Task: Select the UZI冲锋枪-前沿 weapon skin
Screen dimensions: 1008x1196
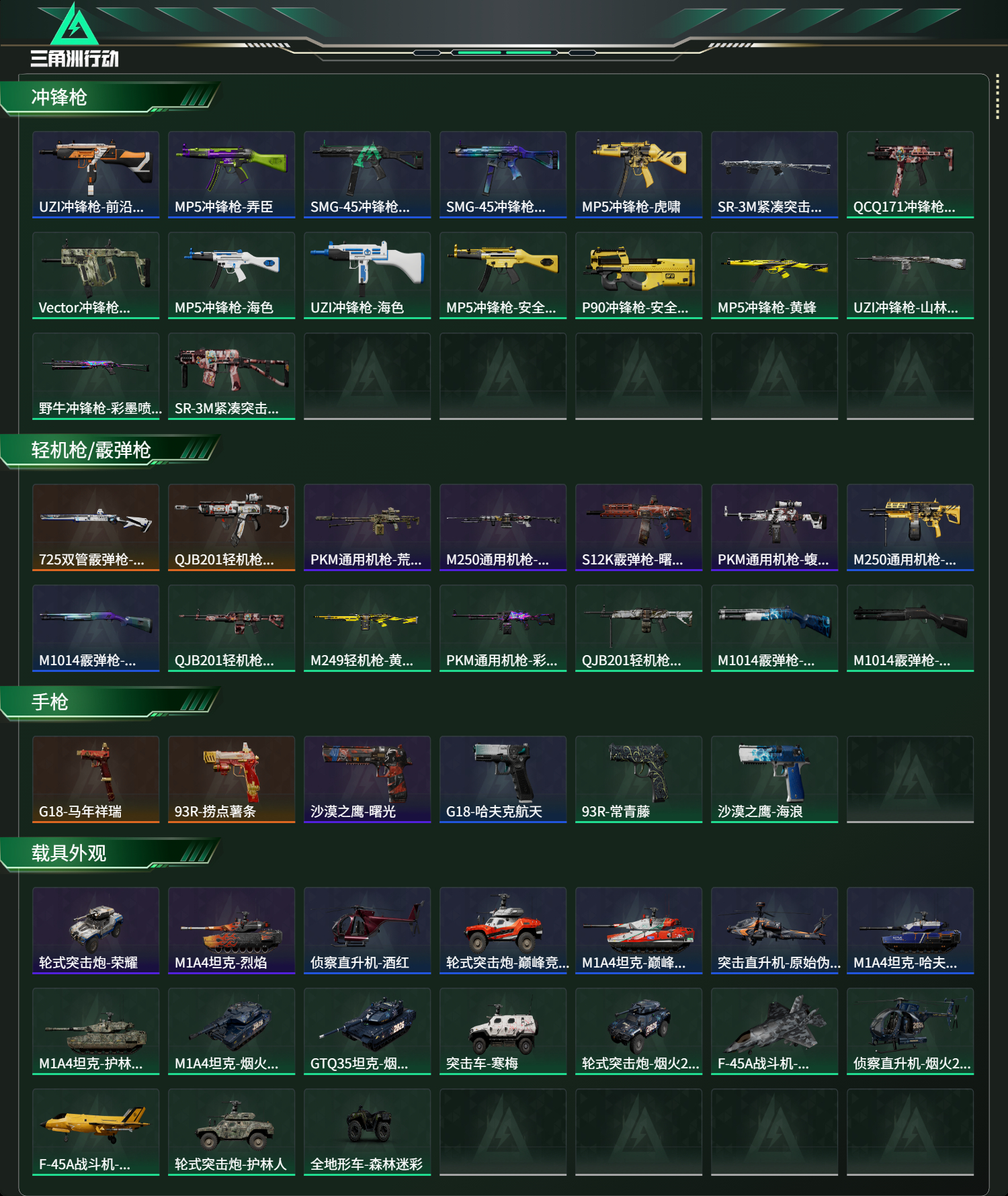Action: click(95, 175)
